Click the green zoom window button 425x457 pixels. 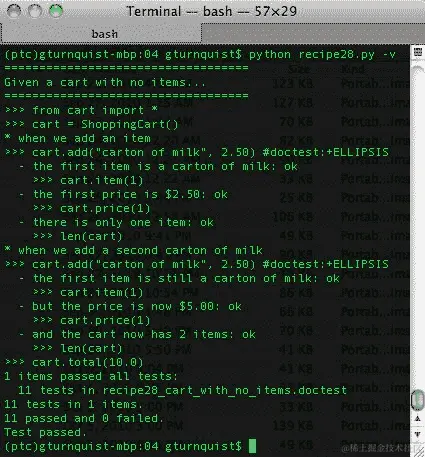tap(56, 11)
